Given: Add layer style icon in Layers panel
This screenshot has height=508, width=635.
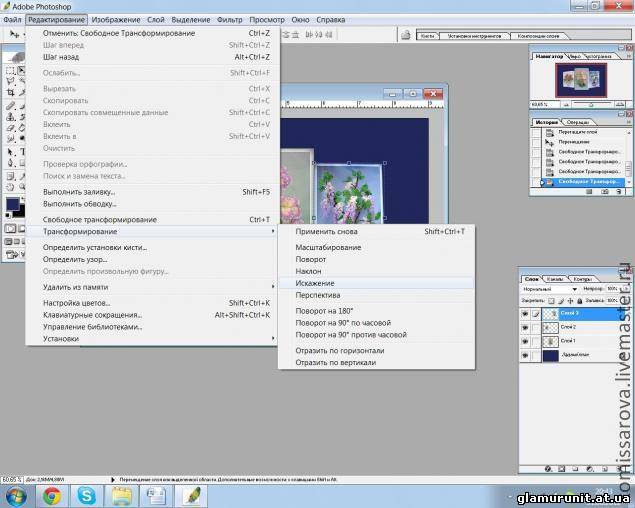Looking at the screenshot, I should click(x=548, y=469).
